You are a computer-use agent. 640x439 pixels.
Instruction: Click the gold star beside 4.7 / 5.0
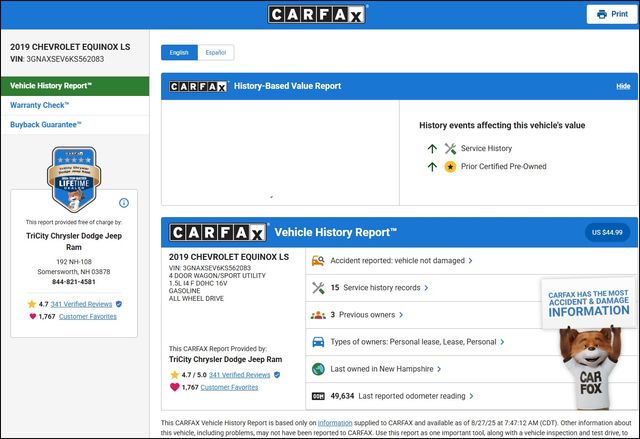coord(175,375)
